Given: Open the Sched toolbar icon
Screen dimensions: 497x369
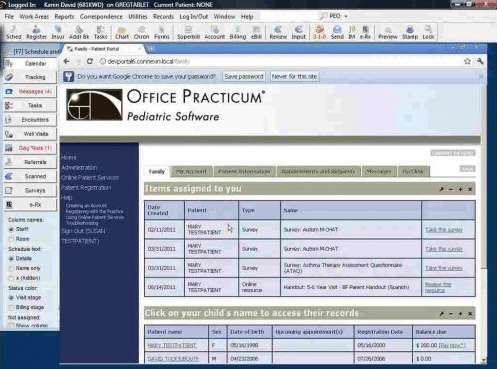Looking at the screenshot, I should (13, 32).
